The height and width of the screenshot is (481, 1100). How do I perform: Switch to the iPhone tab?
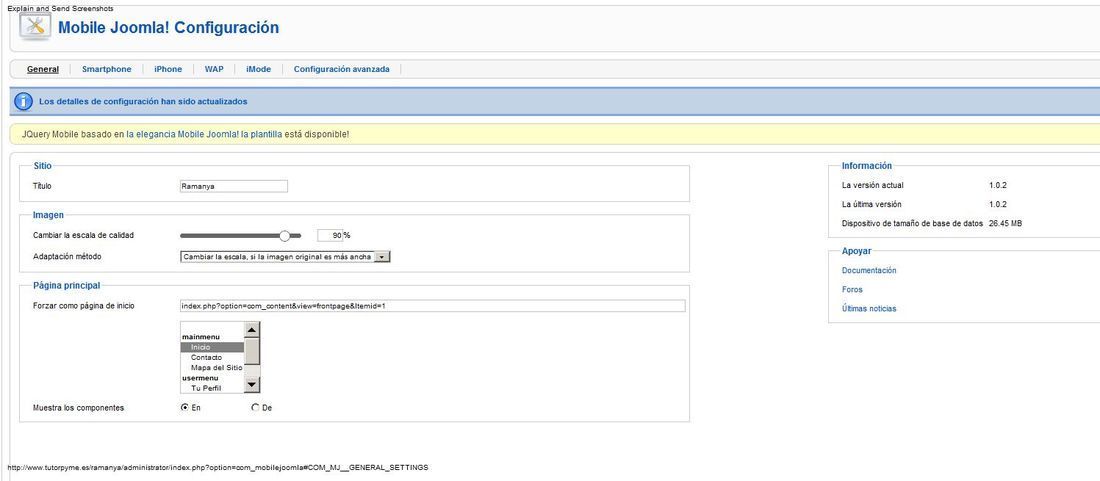point(168,69)
